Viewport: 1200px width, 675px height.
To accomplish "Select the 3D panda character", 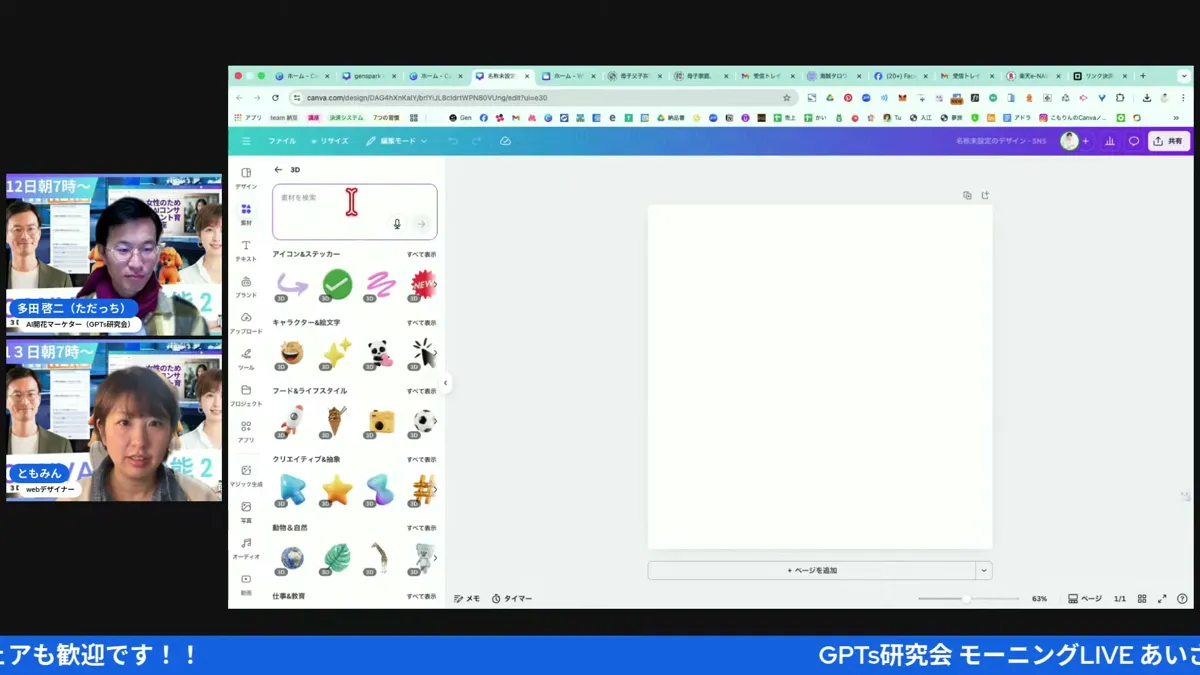I will 380,353.
